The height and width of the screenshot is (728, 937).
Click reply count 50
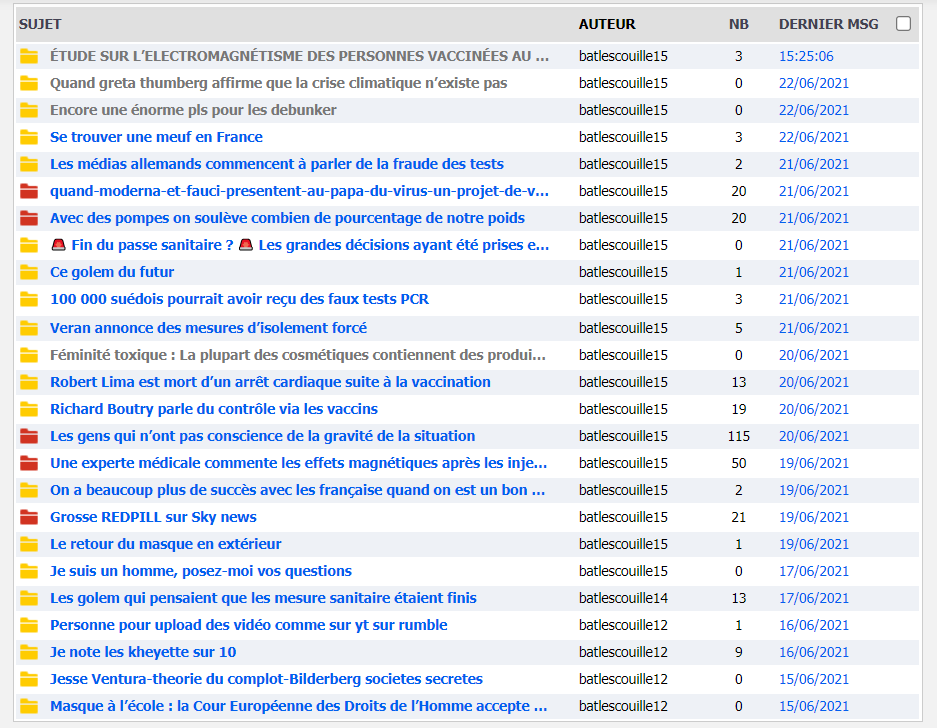[739, 463]
